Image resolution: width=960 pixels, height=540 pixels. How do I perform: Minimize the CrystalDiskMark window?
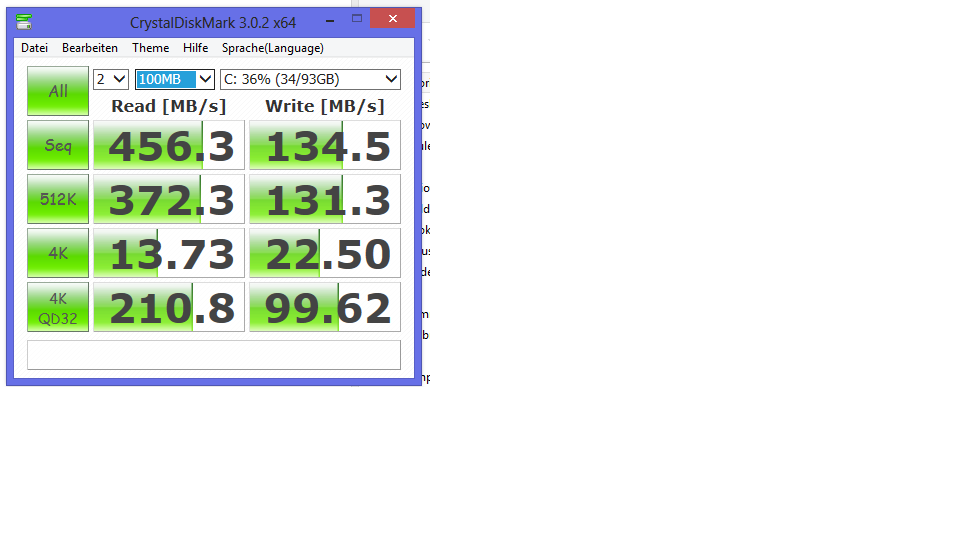click(x=330, y=20)
